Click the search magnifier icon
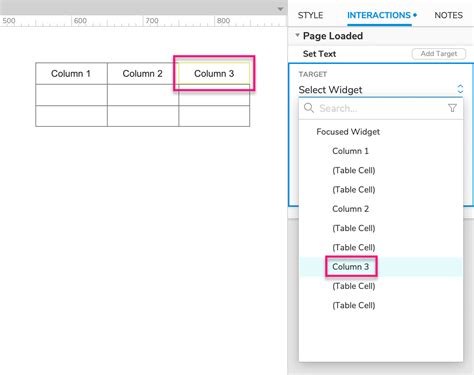This screenshot has width=474, height=375. 309,108
